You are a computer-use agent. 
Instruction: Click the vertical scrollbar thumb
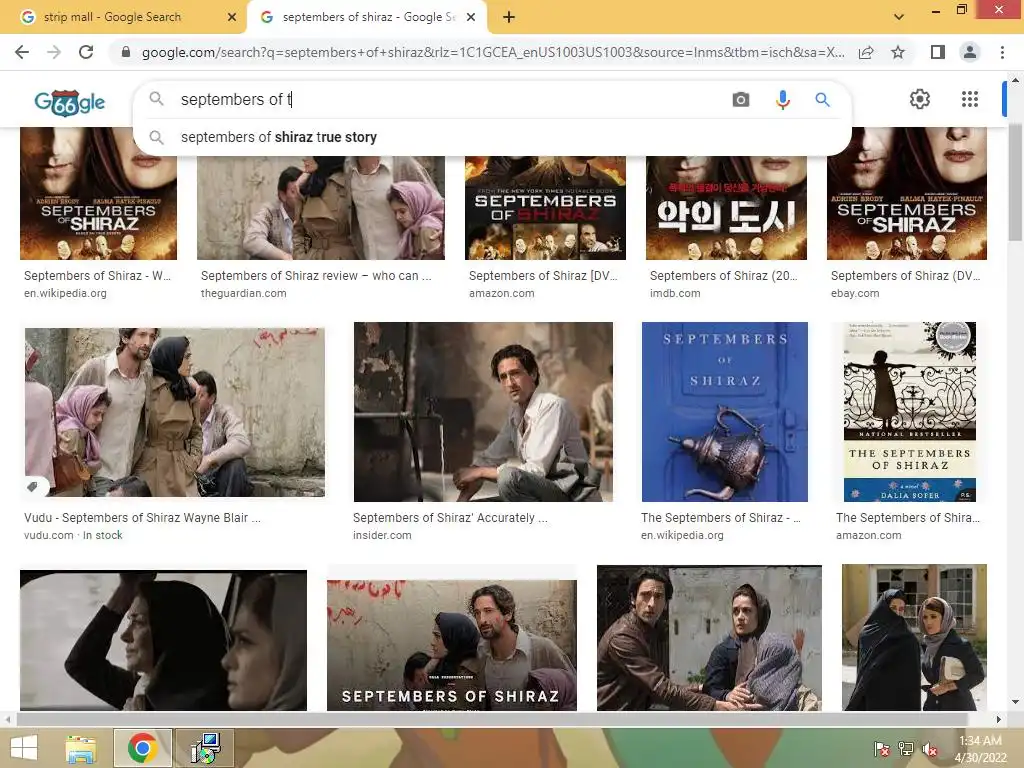(x=1015, y=183)
